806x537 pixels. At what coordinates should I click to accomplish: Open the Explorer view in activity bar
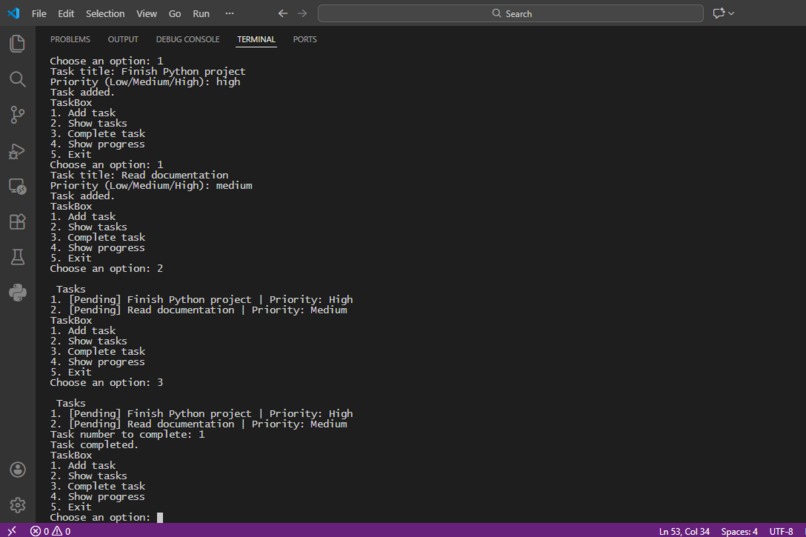[x=17, y=44]
